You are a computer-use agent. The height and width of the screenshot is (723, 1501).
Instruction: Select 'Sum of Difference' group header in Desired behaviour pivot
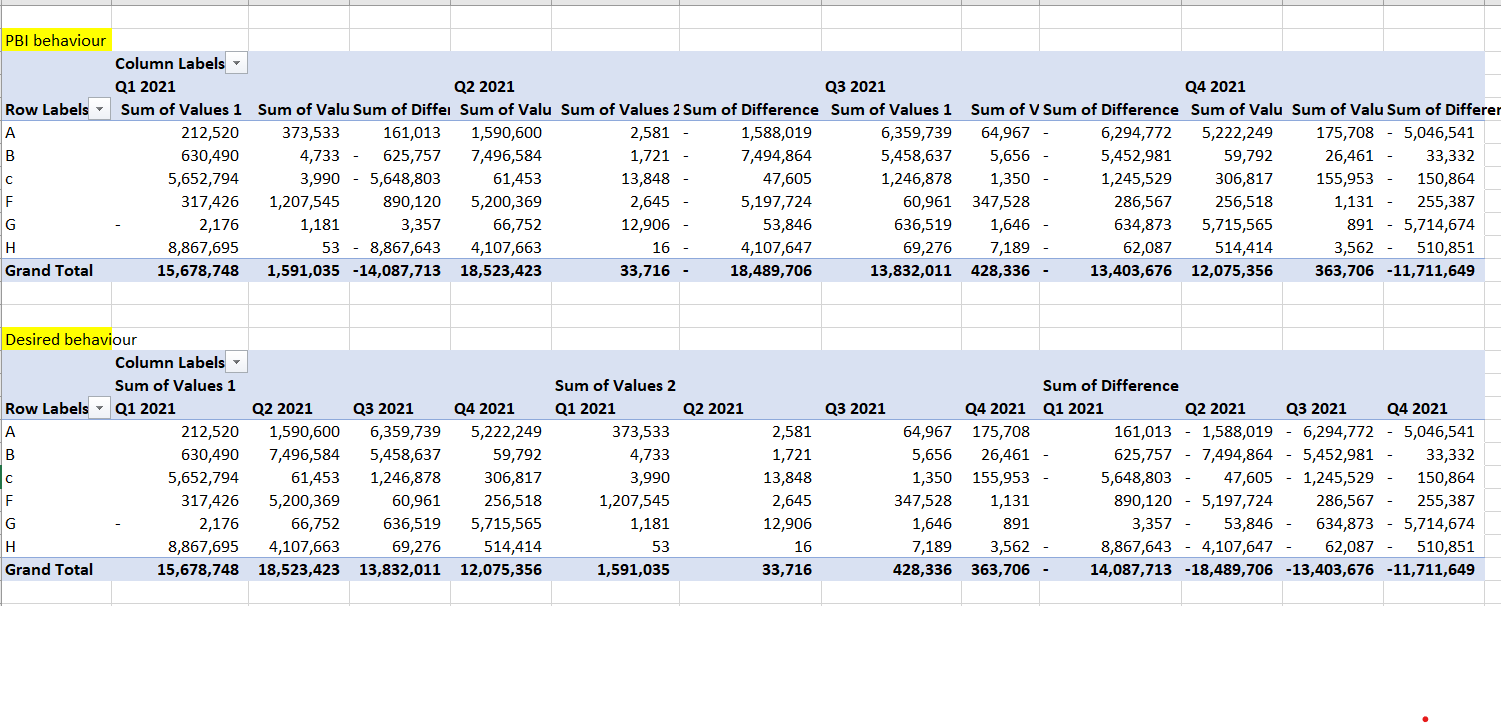[x=1110, y=385]
